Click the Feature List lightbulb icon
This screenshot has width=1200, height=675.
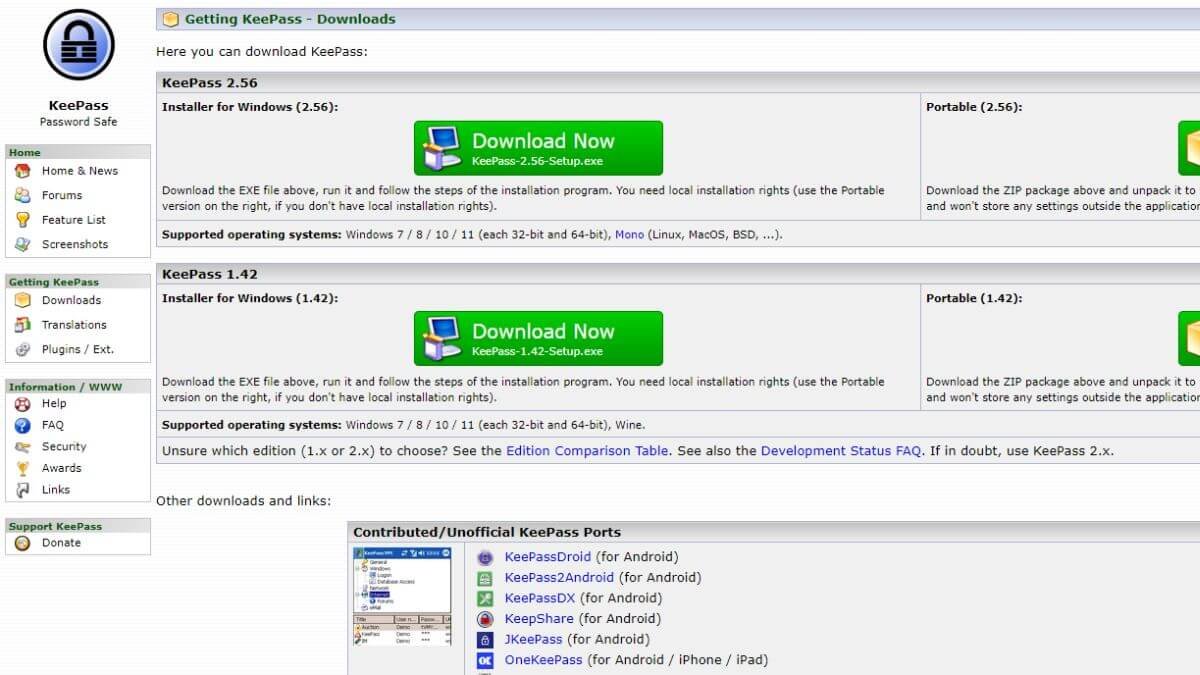coord(22,220)
